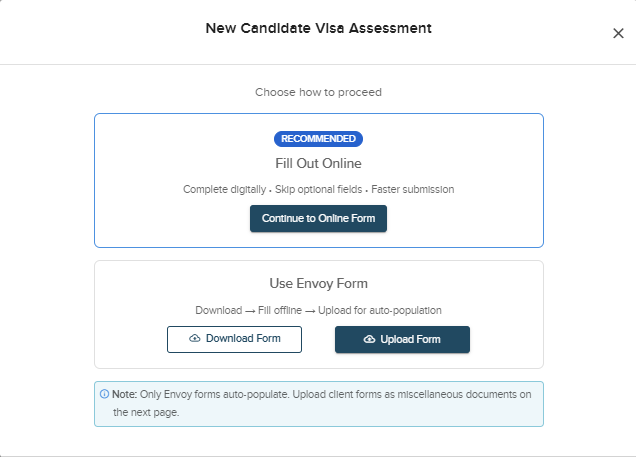Click the Note about Envoy forms auto-populate
Viewport: 636px width, 457px height.
tap(319, 404)
